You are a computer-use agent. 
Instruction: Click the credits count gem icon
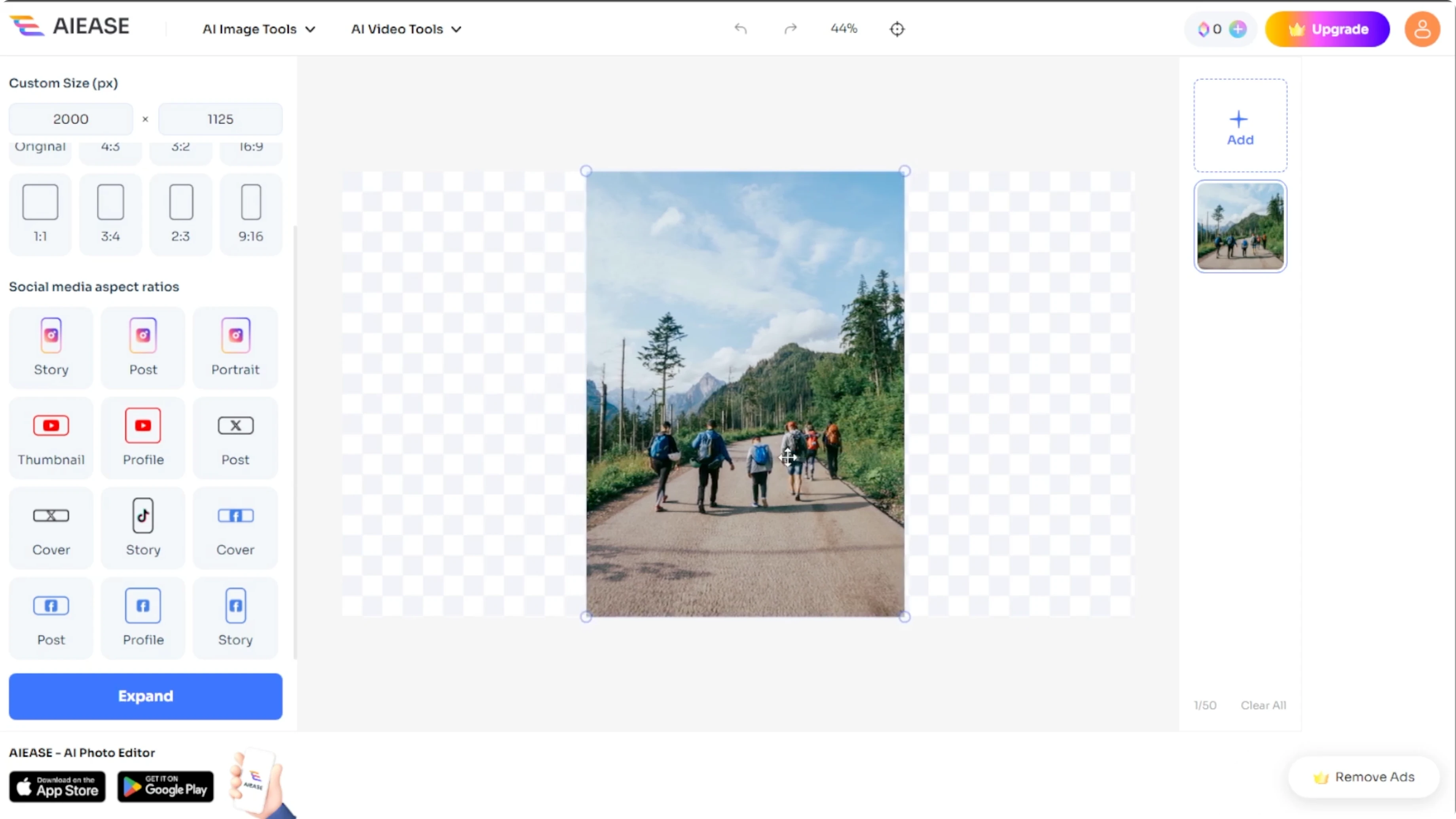pyautogui.click(x=1203, y=29)
